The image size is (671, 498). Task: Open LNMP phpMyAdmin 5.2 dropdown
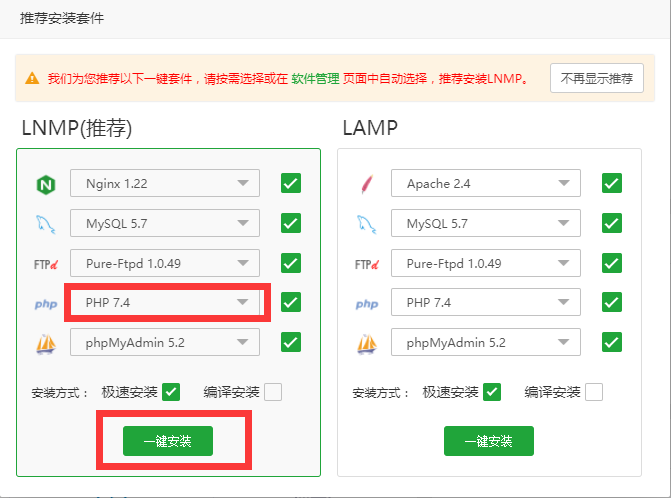click(x=165, y=342)
